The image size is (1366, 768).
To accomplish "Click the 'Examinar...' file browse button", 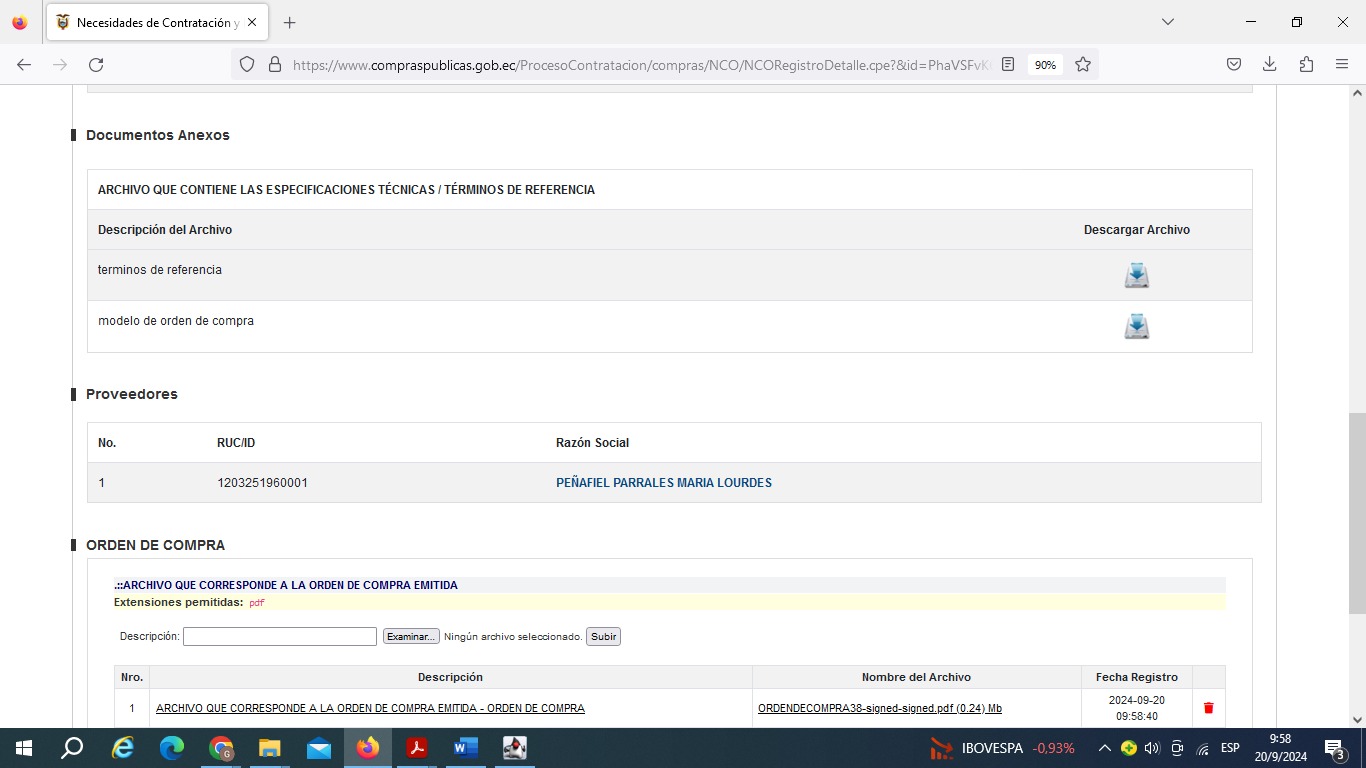I will click(411, 636).
